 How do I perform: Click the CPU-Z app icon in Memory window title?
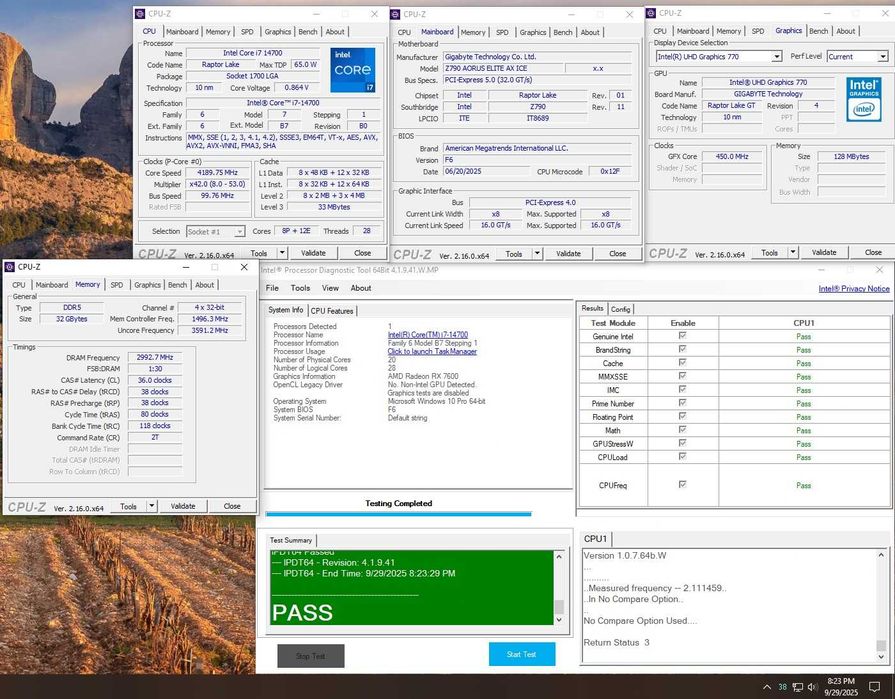click(9, 267)
